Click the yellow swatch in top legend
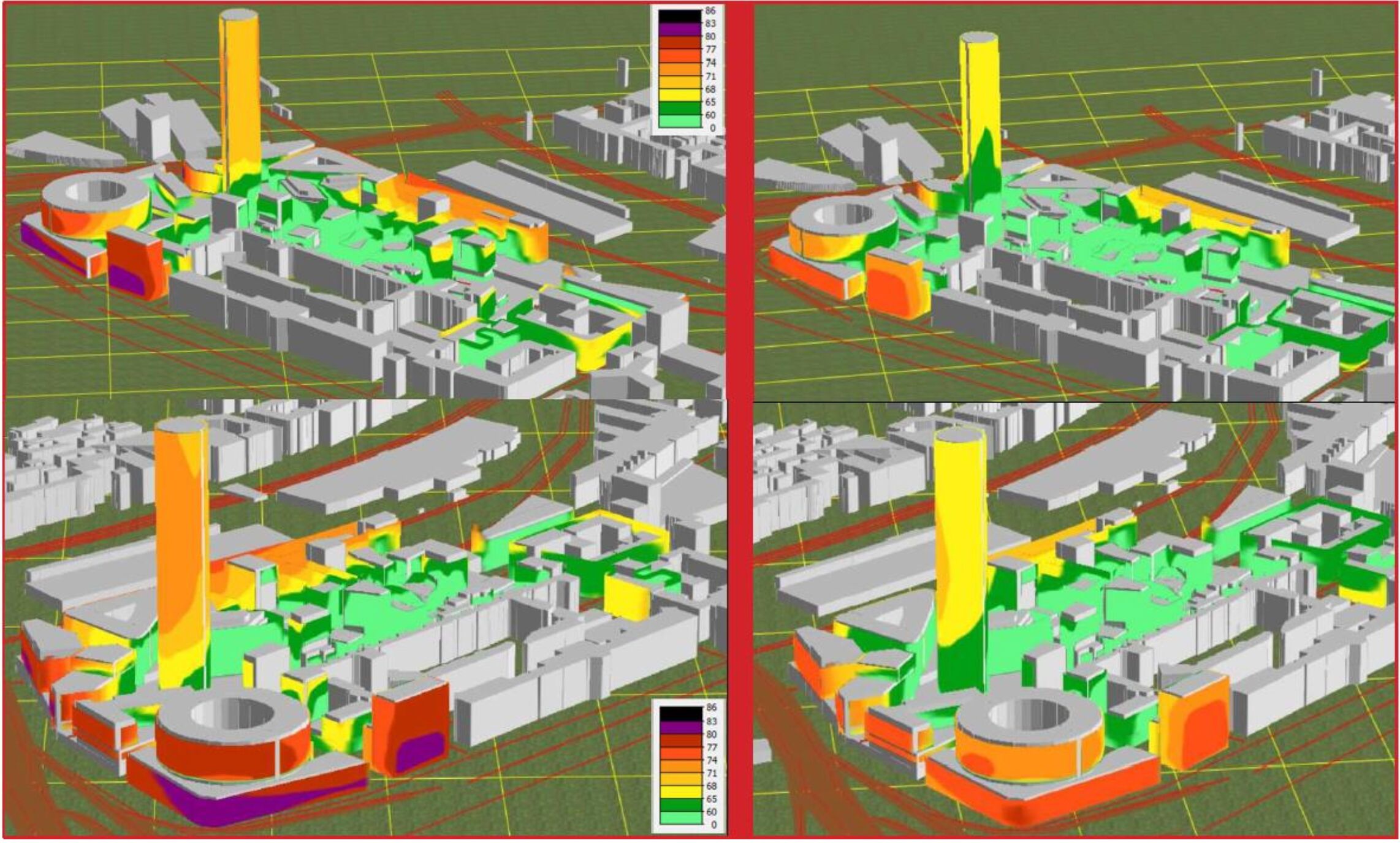1400x843 pixels. click(679, 94)
